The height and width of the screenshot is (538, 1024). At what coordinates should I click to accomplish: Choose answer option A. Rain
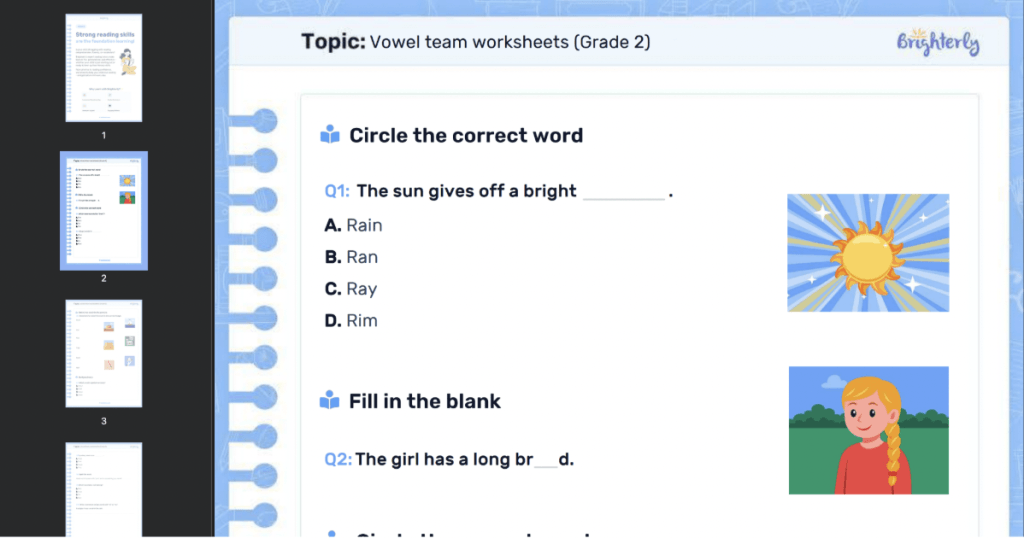tap(353, 225)
